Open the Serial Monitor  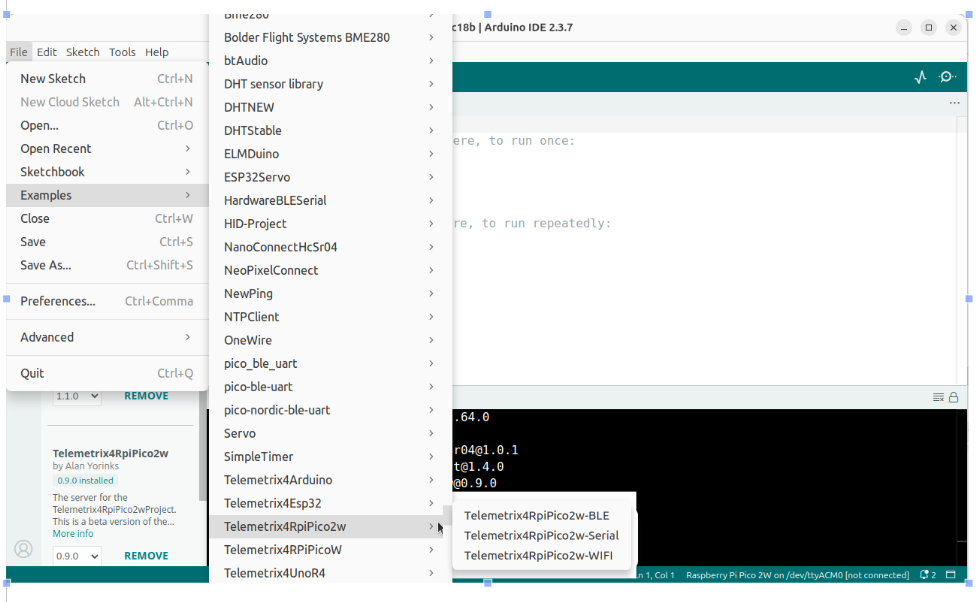click(x=947, y=77)
